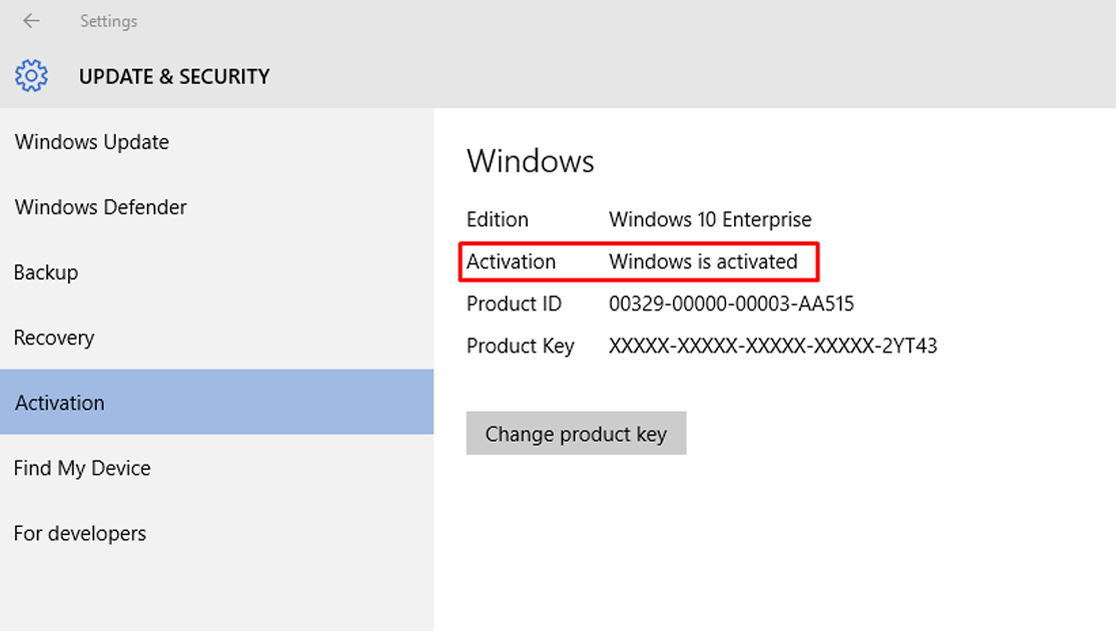This screenshot has height=631, width=1116.
Task: Select the Product Key value ending in 2YT43
Action: click(772, 346)
